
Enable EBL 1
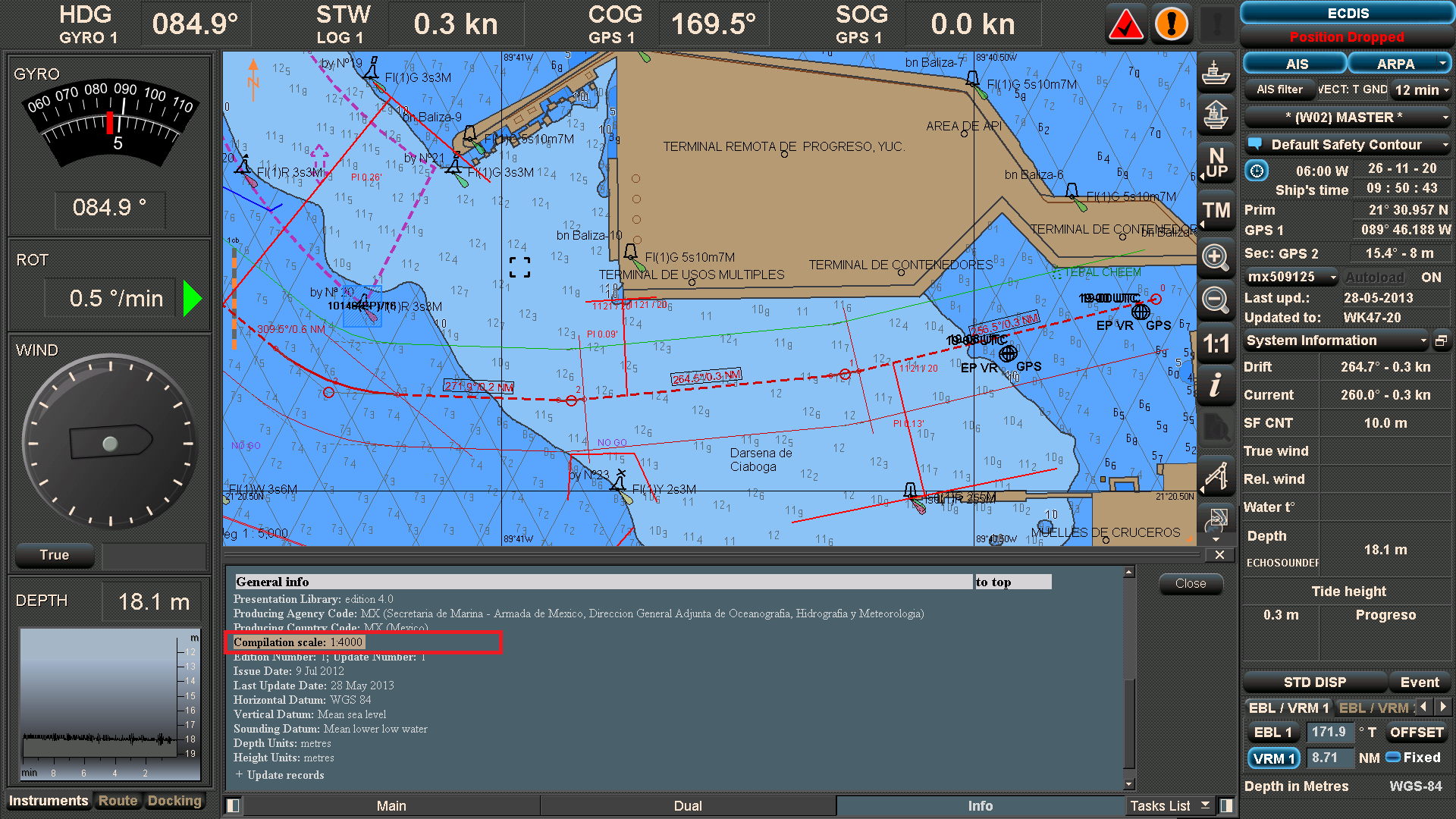[1272, 732]
